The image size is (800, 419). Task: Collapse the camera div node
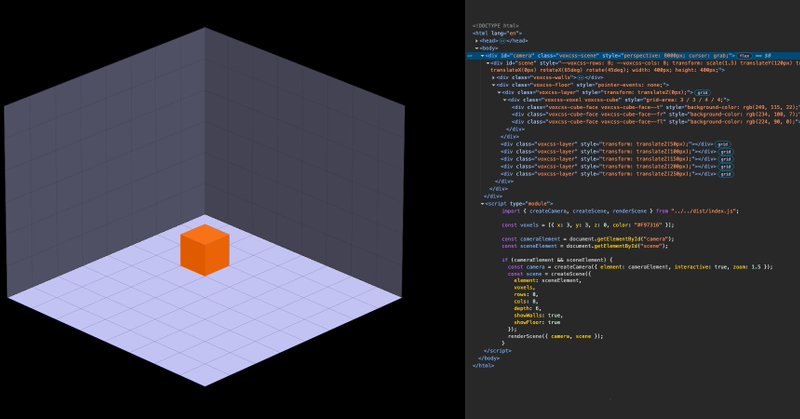482,56
